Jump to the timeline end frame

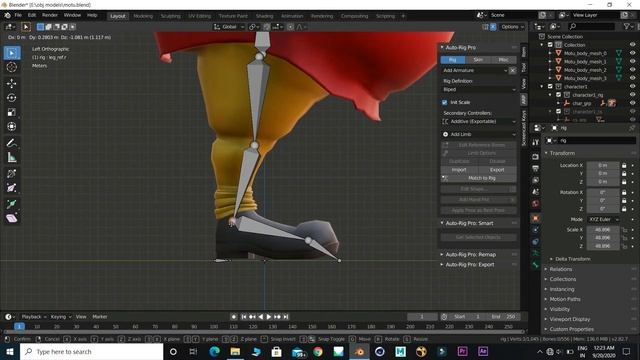point(286,317)
